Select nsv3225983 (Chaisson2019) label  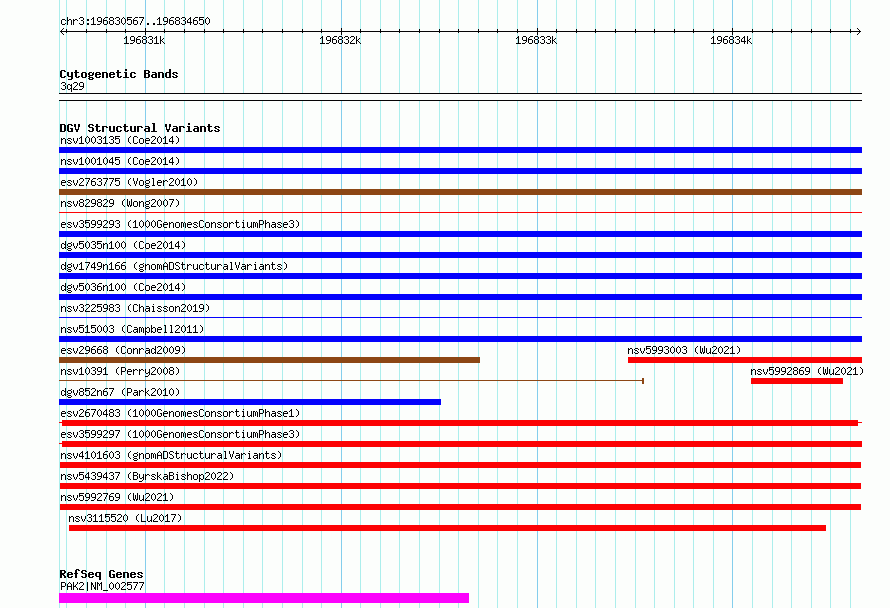point(135,308)
